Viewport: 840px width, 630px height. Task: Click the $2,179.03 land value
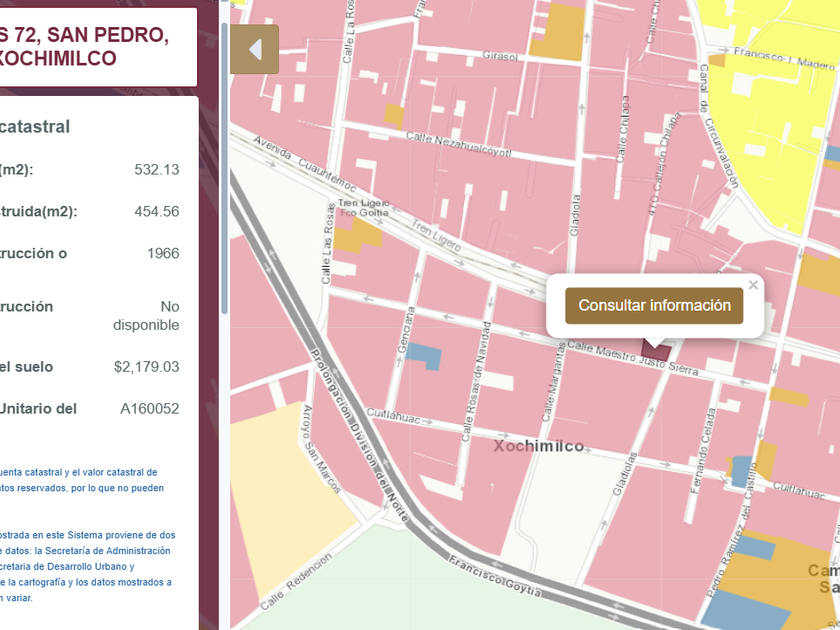click(147, 367)
